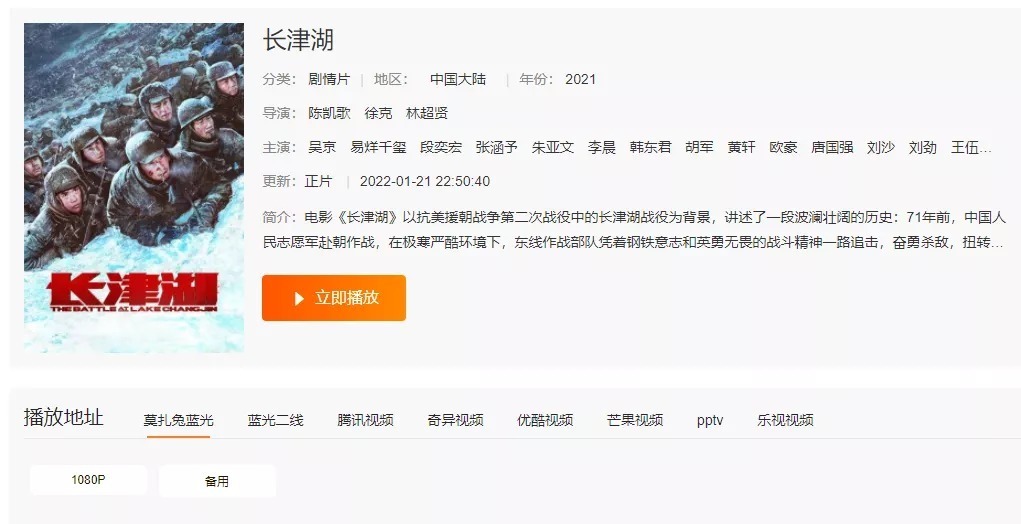
Task: Open the 奇异视频 source tab
Action: 455,421
